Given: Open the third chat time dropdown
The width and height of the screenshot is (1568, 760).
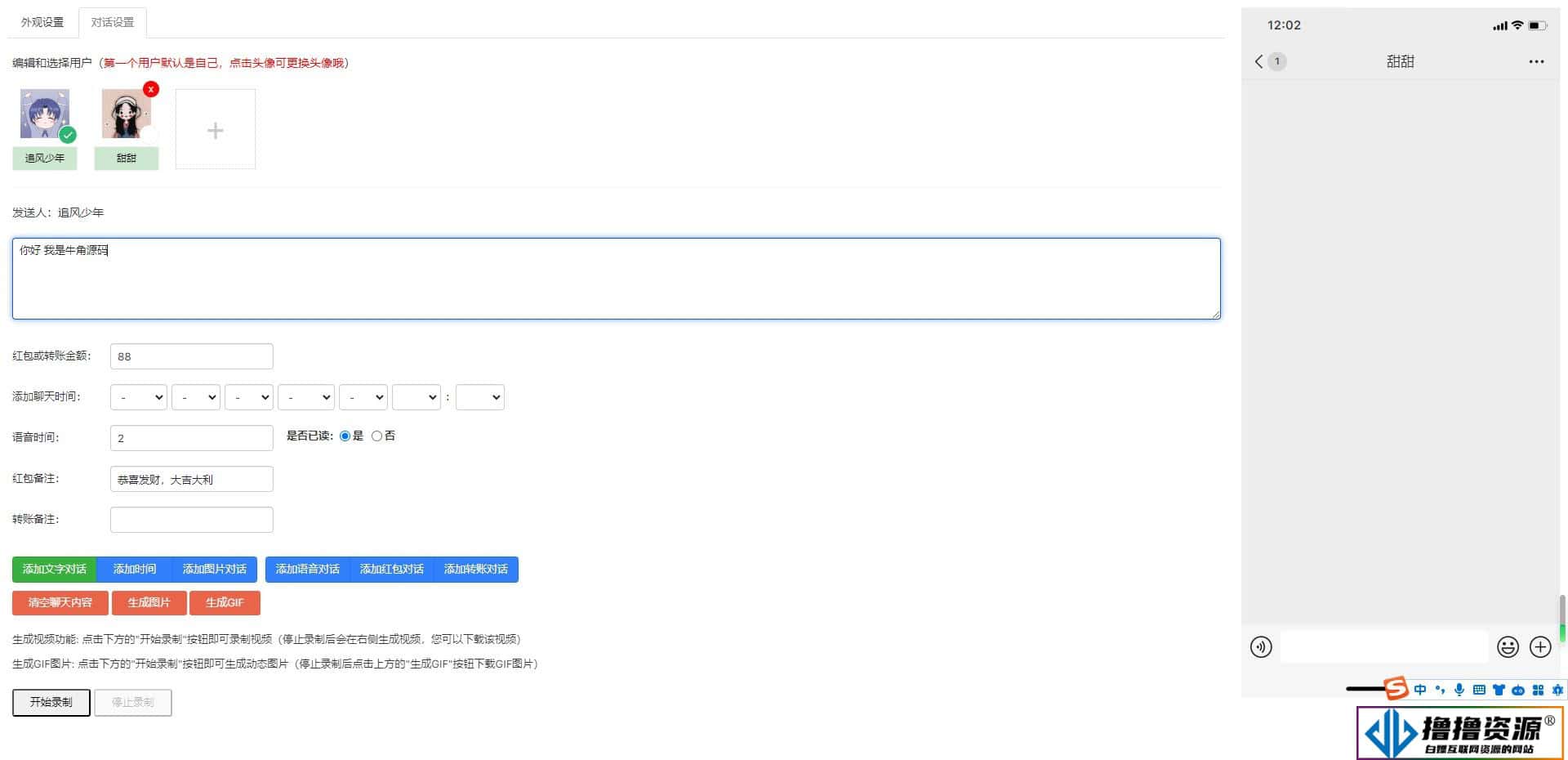Looking at the screenshot, I should (x=249, y=397).
